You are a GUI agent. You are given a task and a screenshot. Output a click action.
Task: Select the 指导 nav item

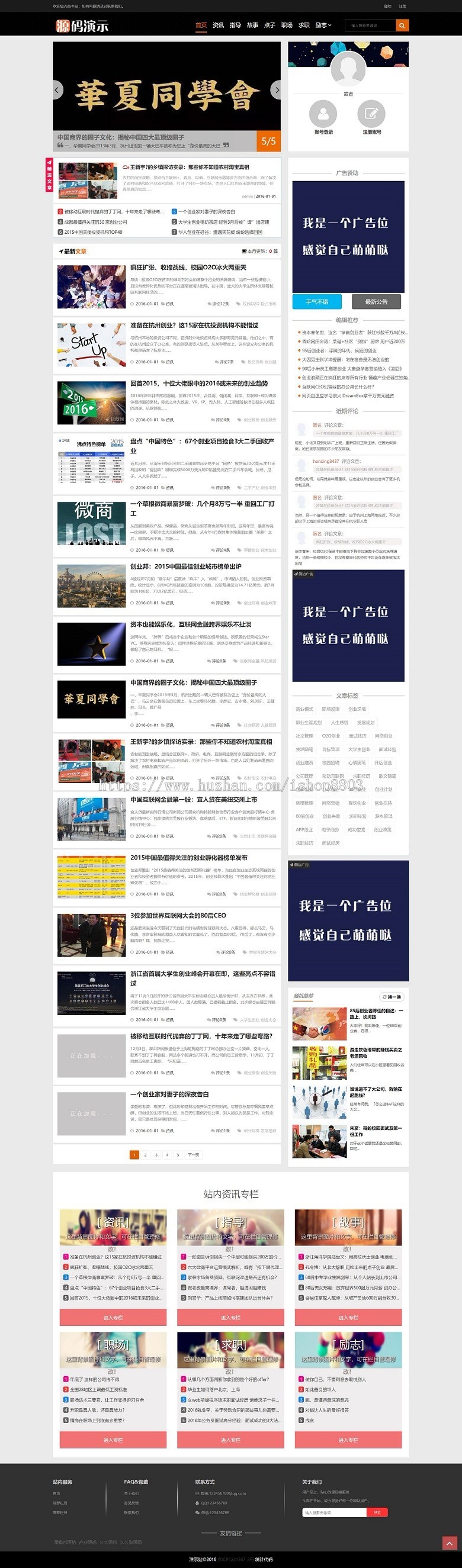[x=235, y=25]
